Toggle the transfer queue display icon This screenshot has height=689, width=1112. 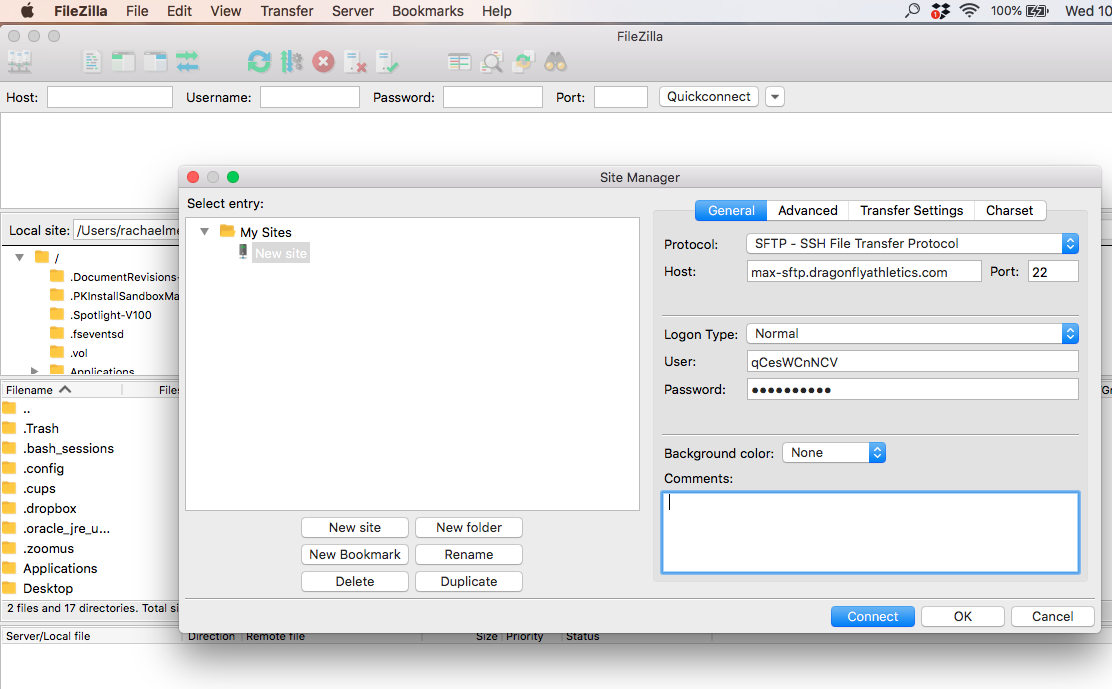(187, 62)
